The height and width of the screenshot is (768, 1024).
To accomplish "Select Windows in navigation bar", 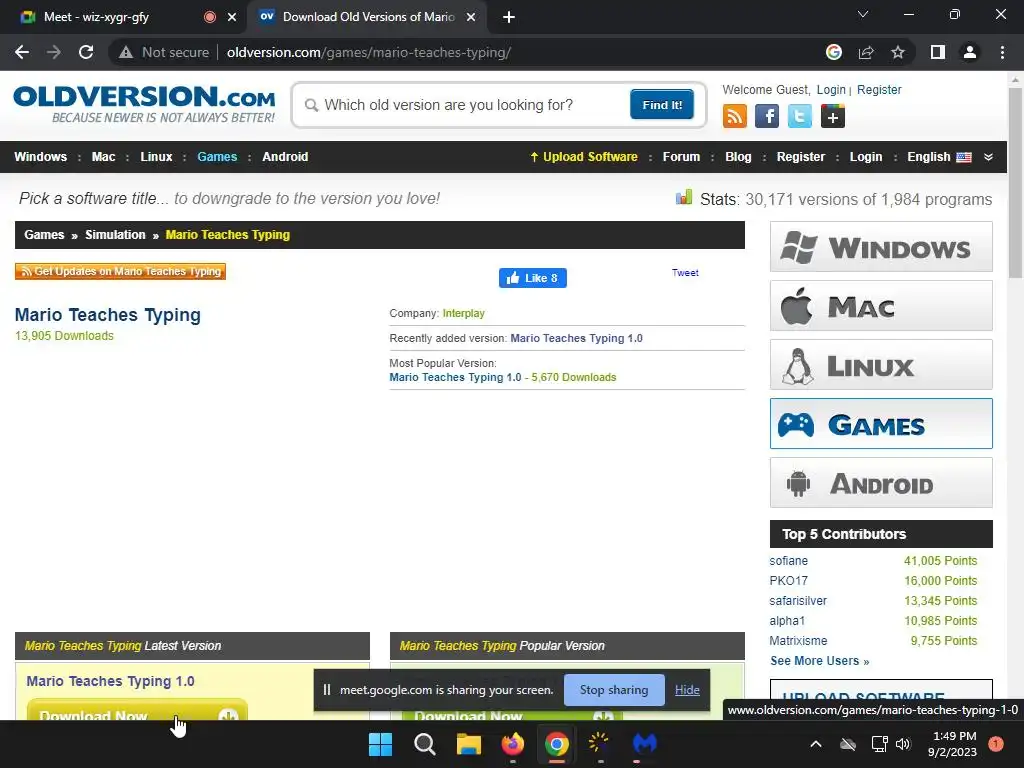I will pyautogui.click(x=40, y=157).
